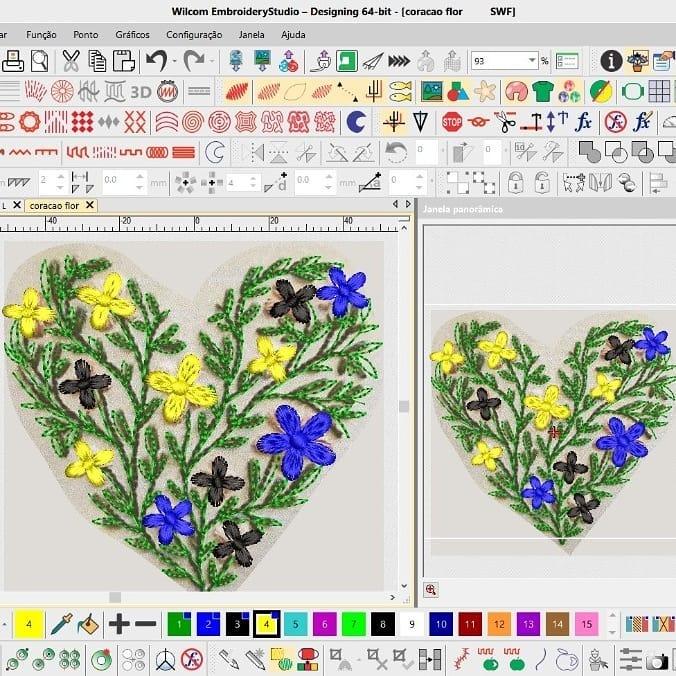Open the Configuração menu
The image size is (676, 676).
tap(194, 34)
